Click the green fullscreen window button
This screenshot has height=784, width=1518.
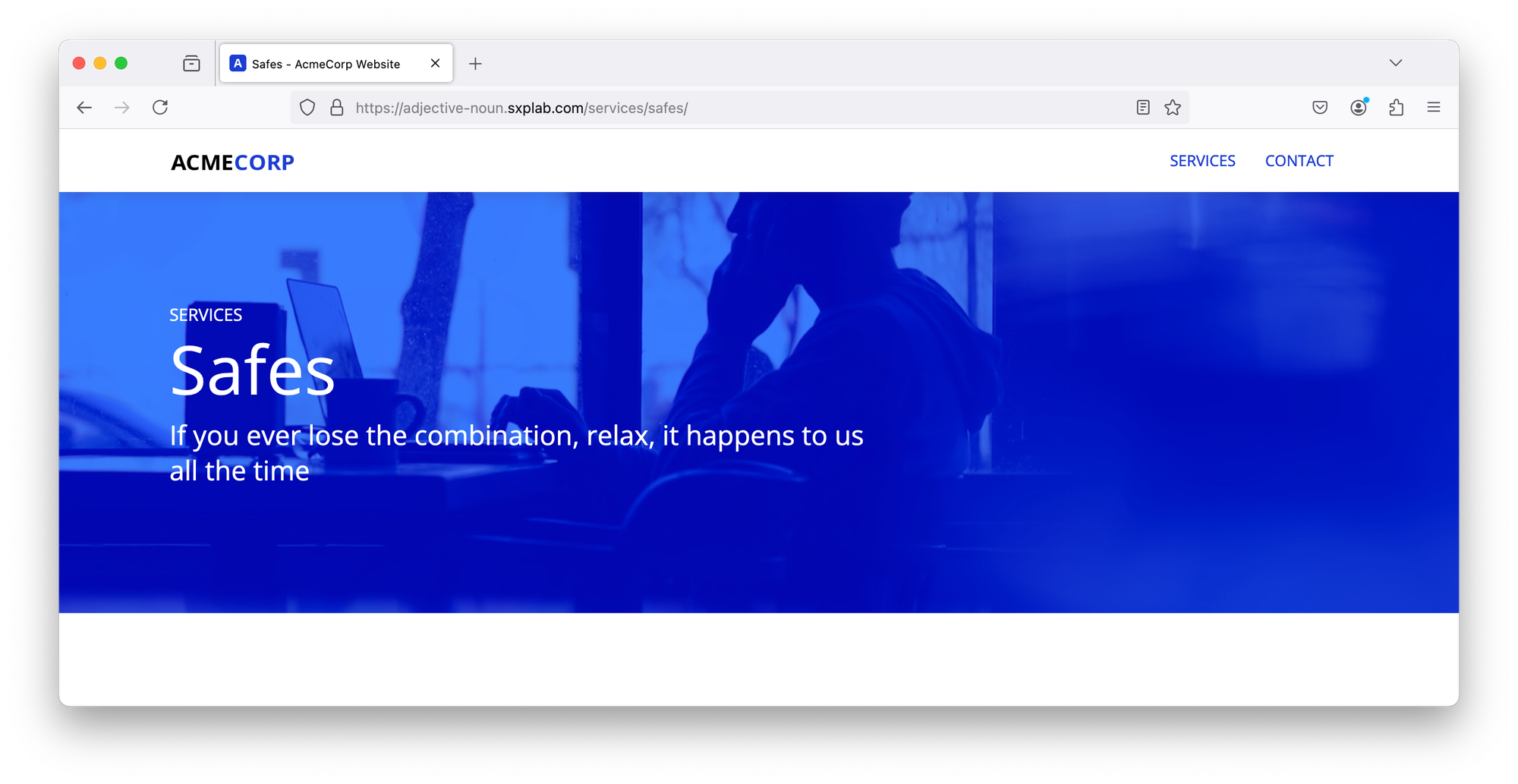(x=121, y=63)
